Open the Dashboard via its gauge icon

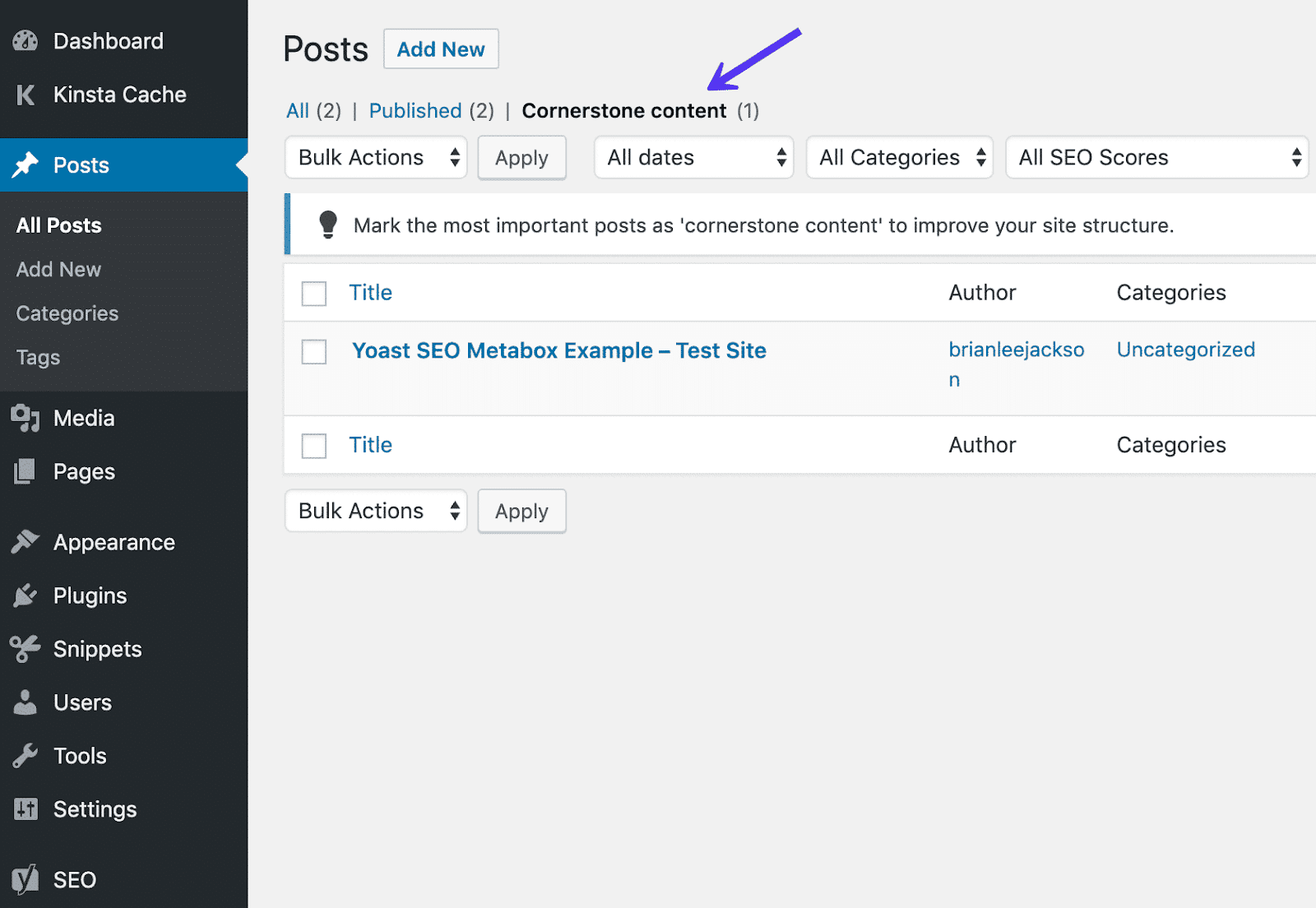click(25, 40)
